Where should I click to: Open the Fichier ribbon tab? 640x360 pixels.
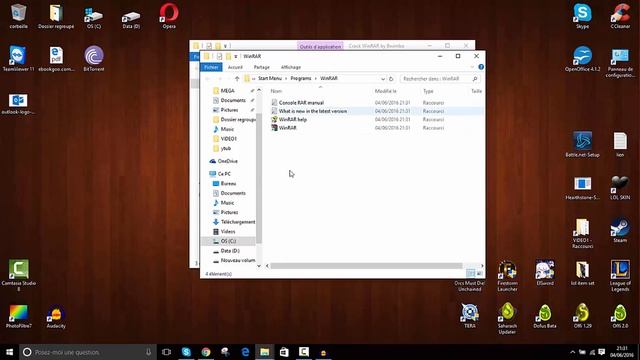(x=211, y=67)
